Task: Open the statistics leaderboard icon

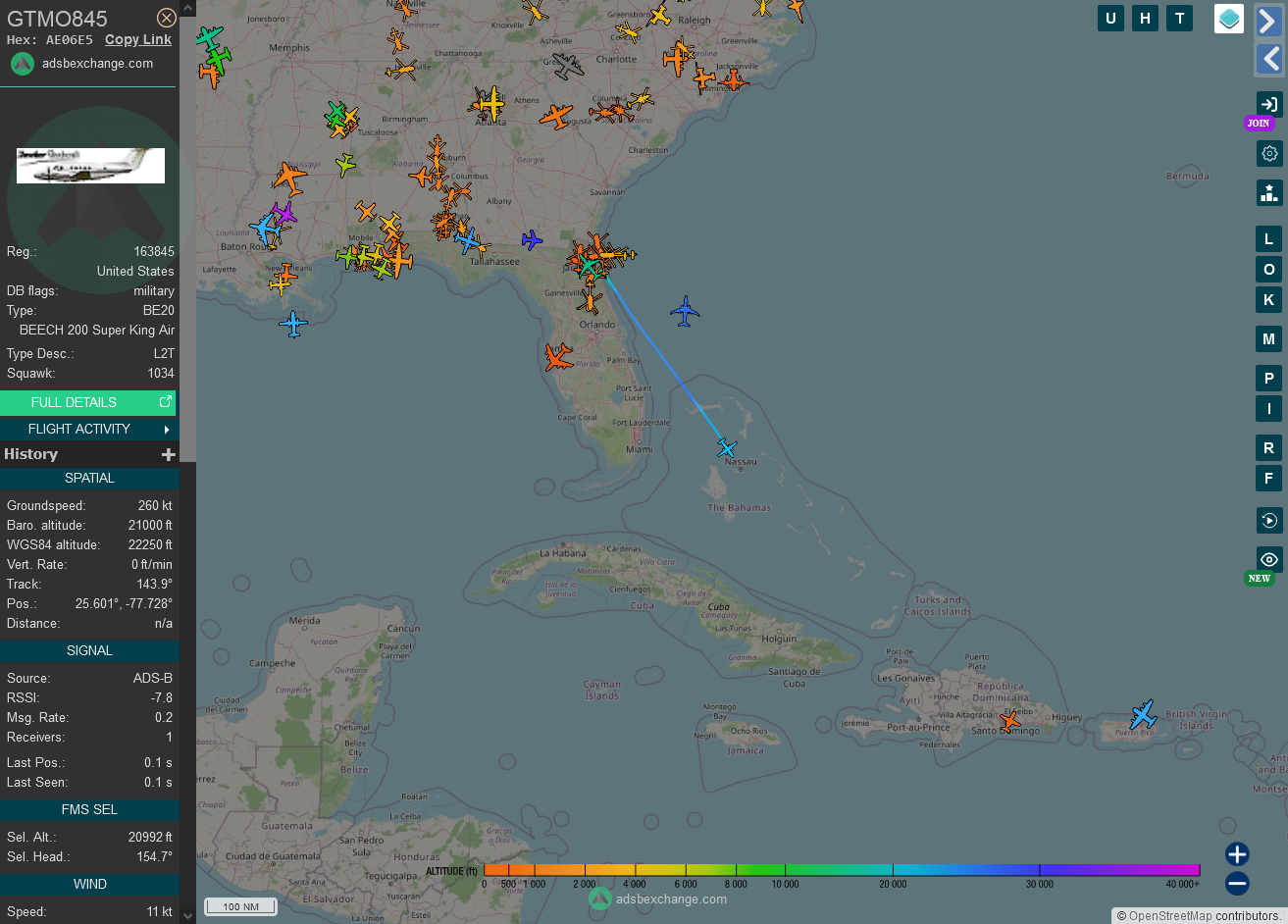Action: coord(1269,192)
